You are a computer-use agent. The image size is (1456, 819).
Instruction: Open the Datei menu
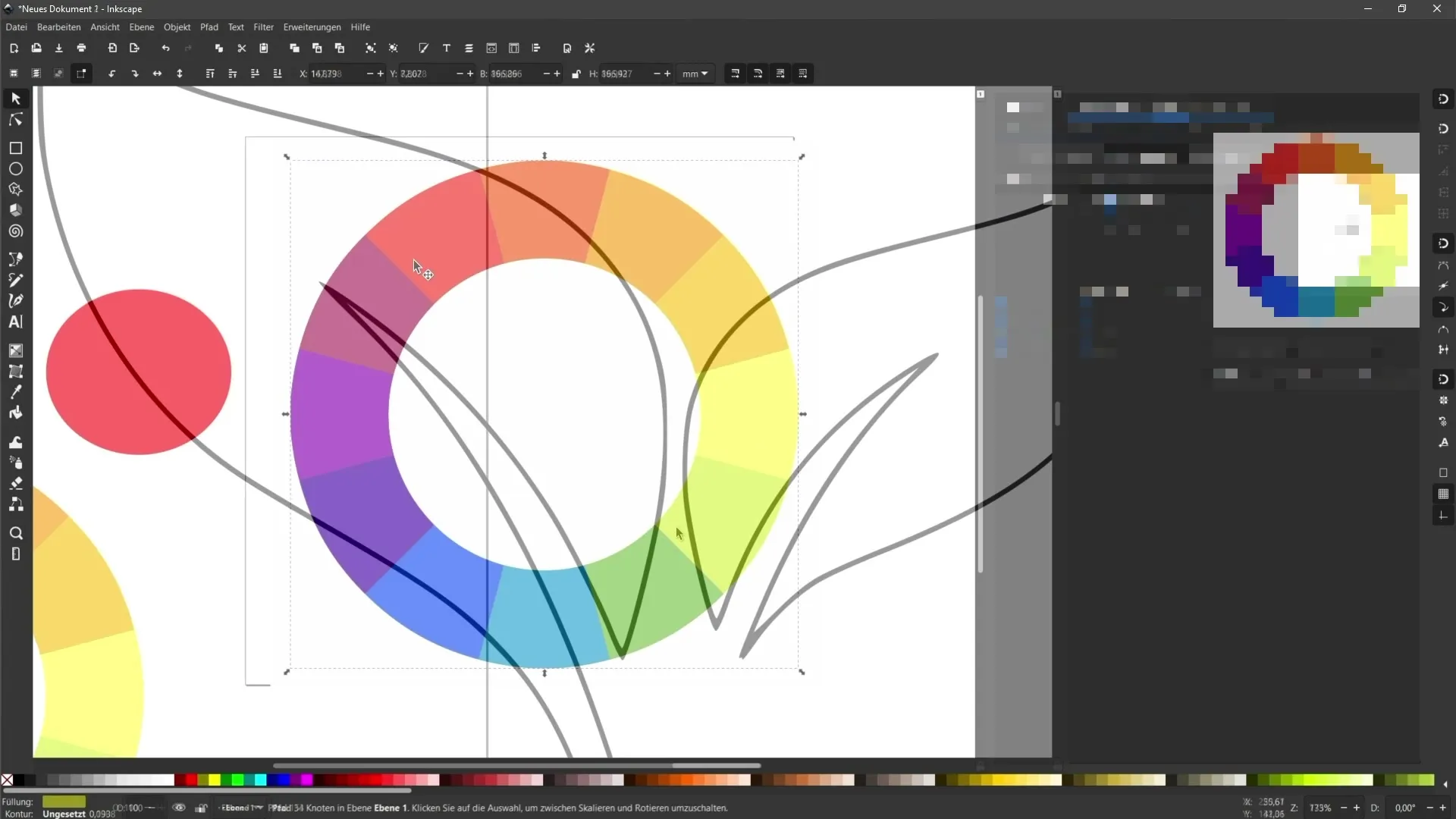(17, 27)
